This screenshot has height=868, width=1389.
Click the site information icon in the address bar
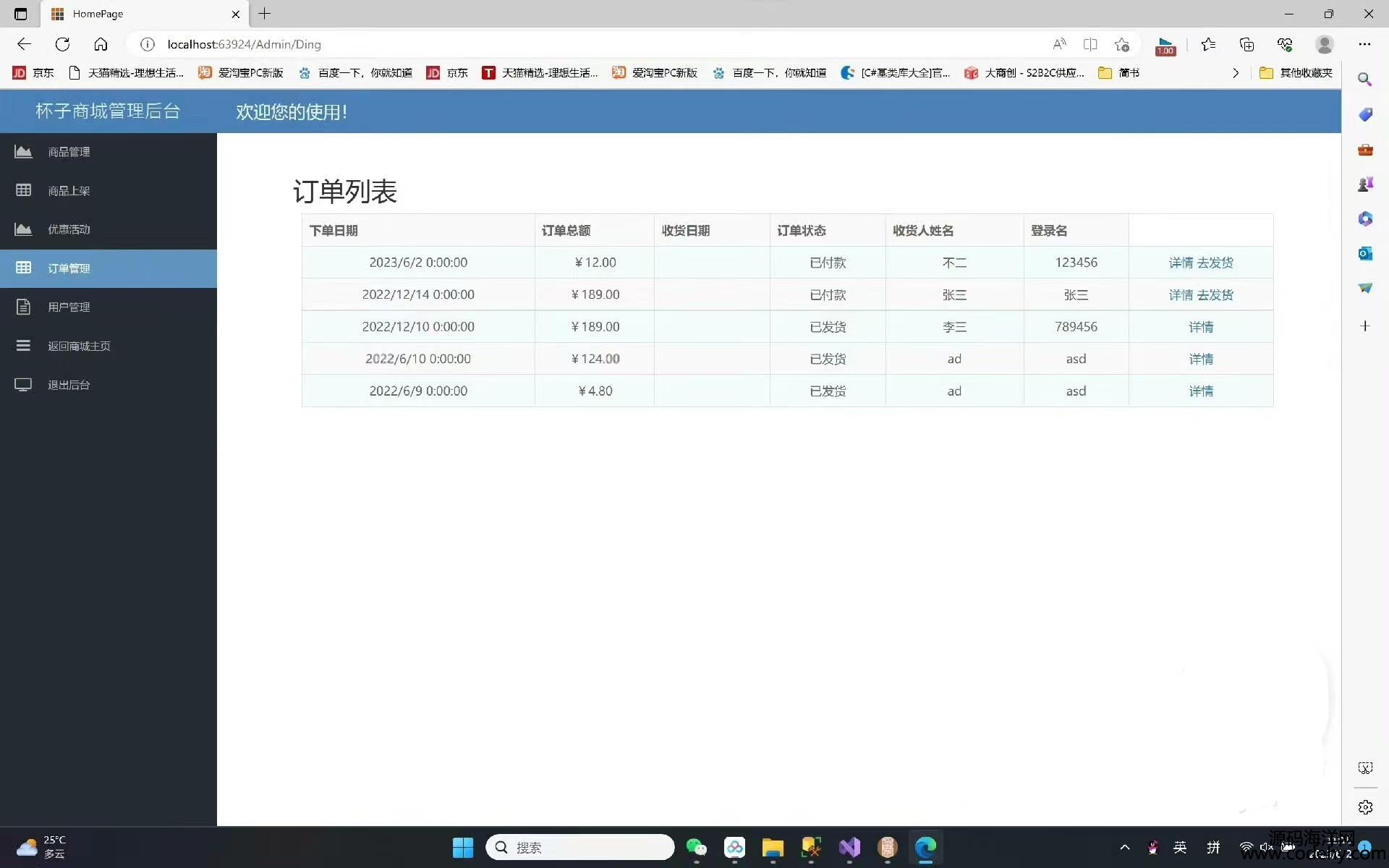click(x=147, y=44)
